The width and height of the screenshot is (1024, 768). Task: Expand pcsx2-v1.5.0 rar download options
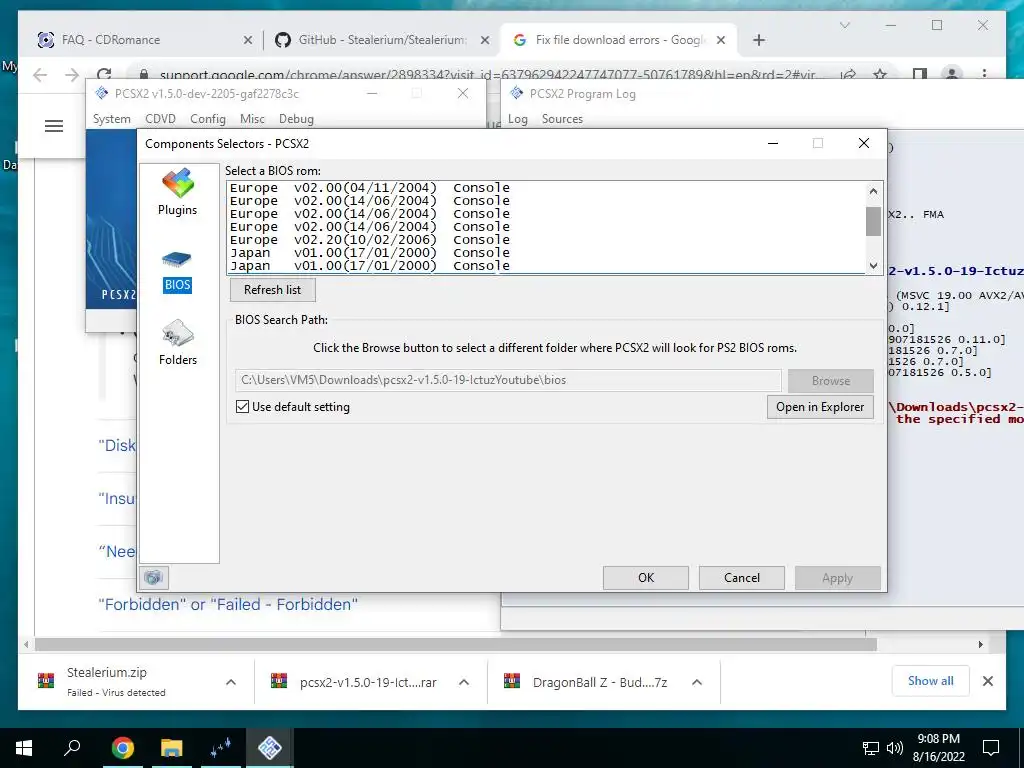click(x=464, y=682)
